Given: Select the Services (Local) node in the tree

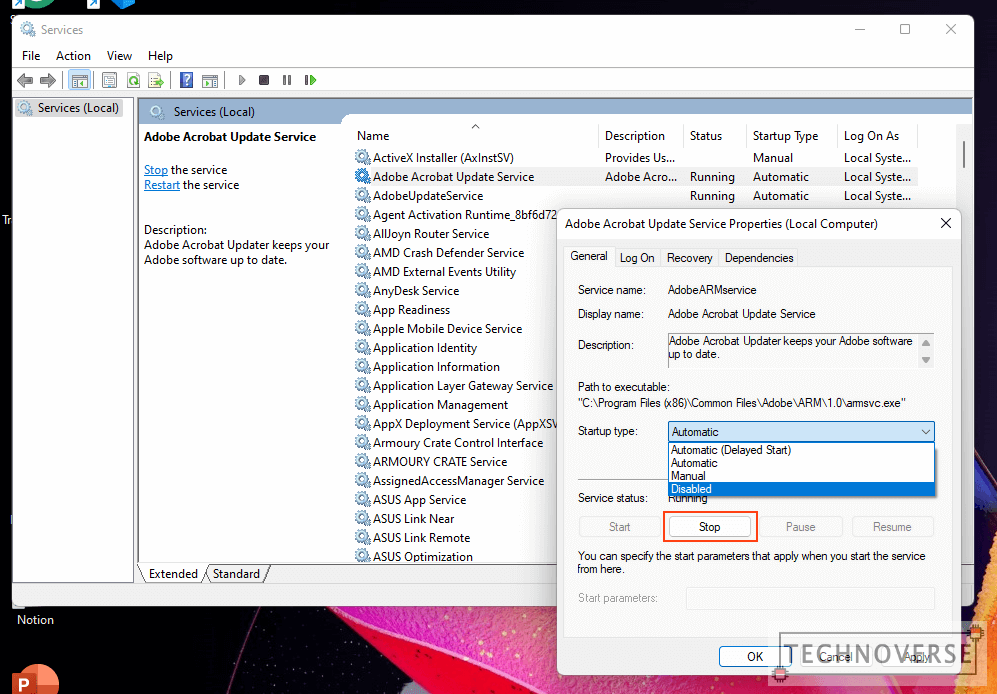Looking at the screenshot, I should [69, 108].
